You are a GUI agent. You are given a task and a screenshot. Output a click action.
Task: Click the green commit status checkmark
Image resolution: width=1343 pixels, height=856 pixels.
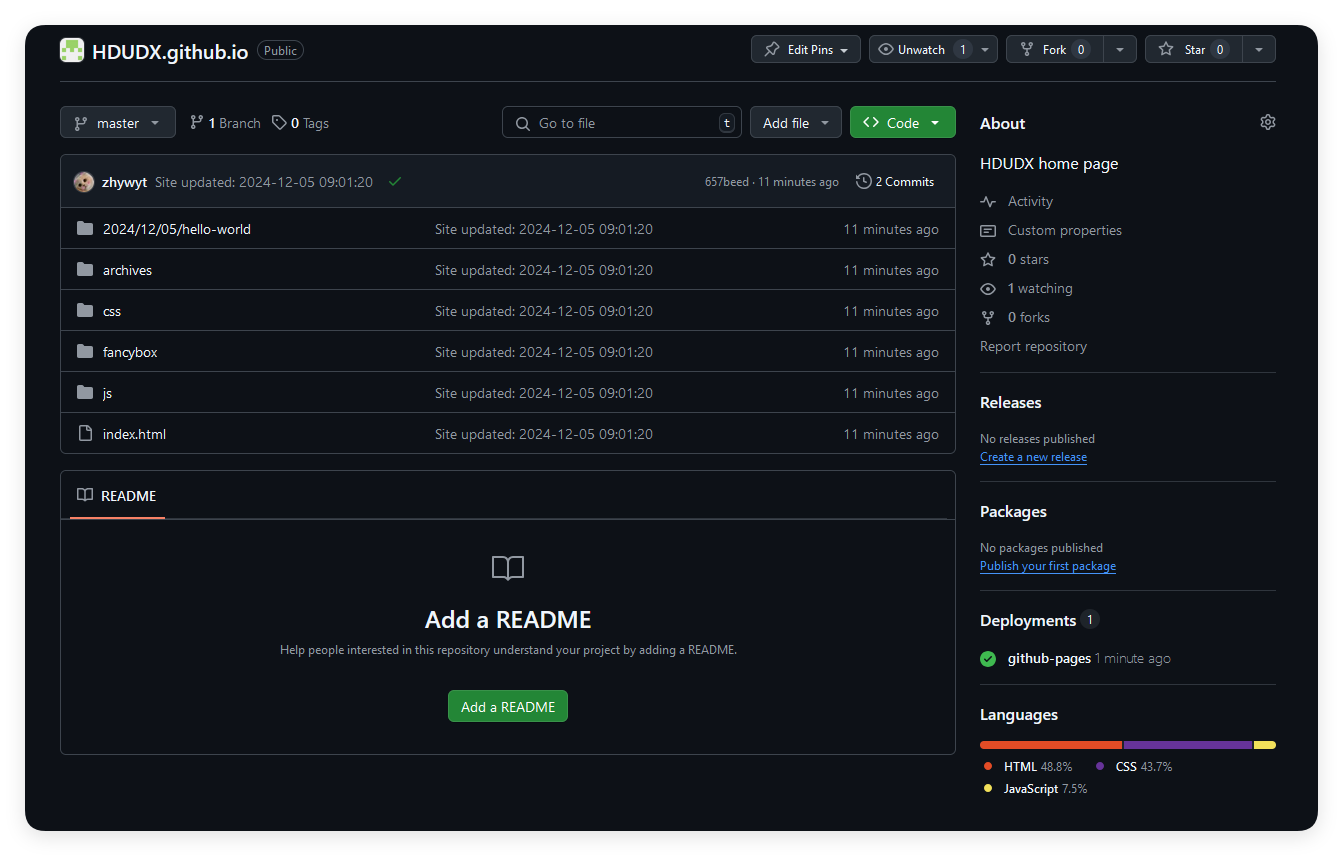(x=395, y=182)
